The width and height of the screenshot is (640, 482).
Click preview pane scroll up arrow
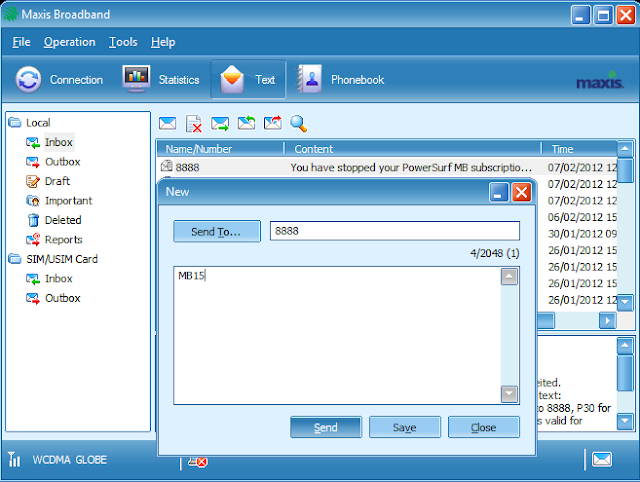coord(625,346)
